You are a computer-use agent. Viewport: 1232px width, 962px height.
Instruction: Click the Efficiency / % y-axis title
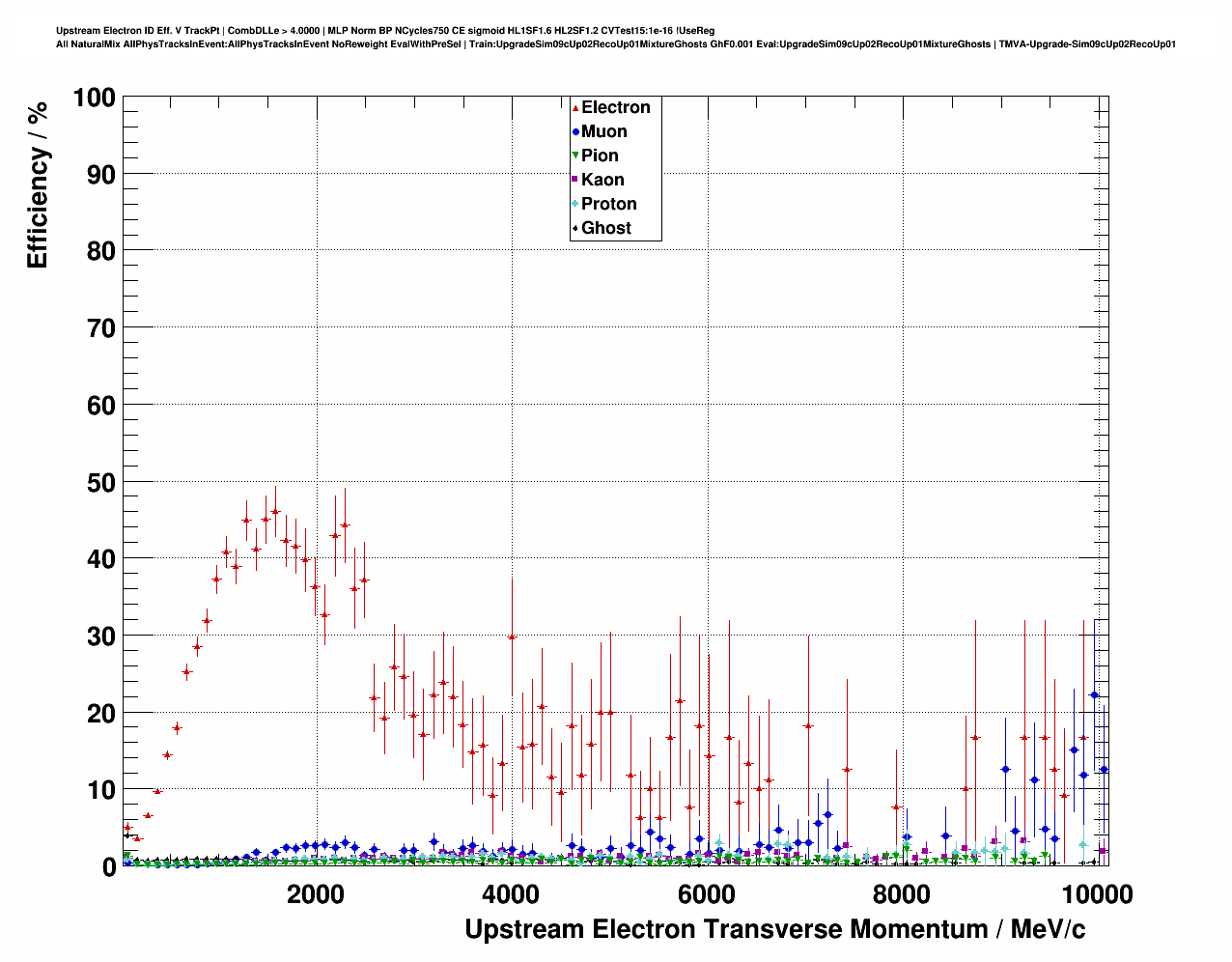tap(37, 184)
